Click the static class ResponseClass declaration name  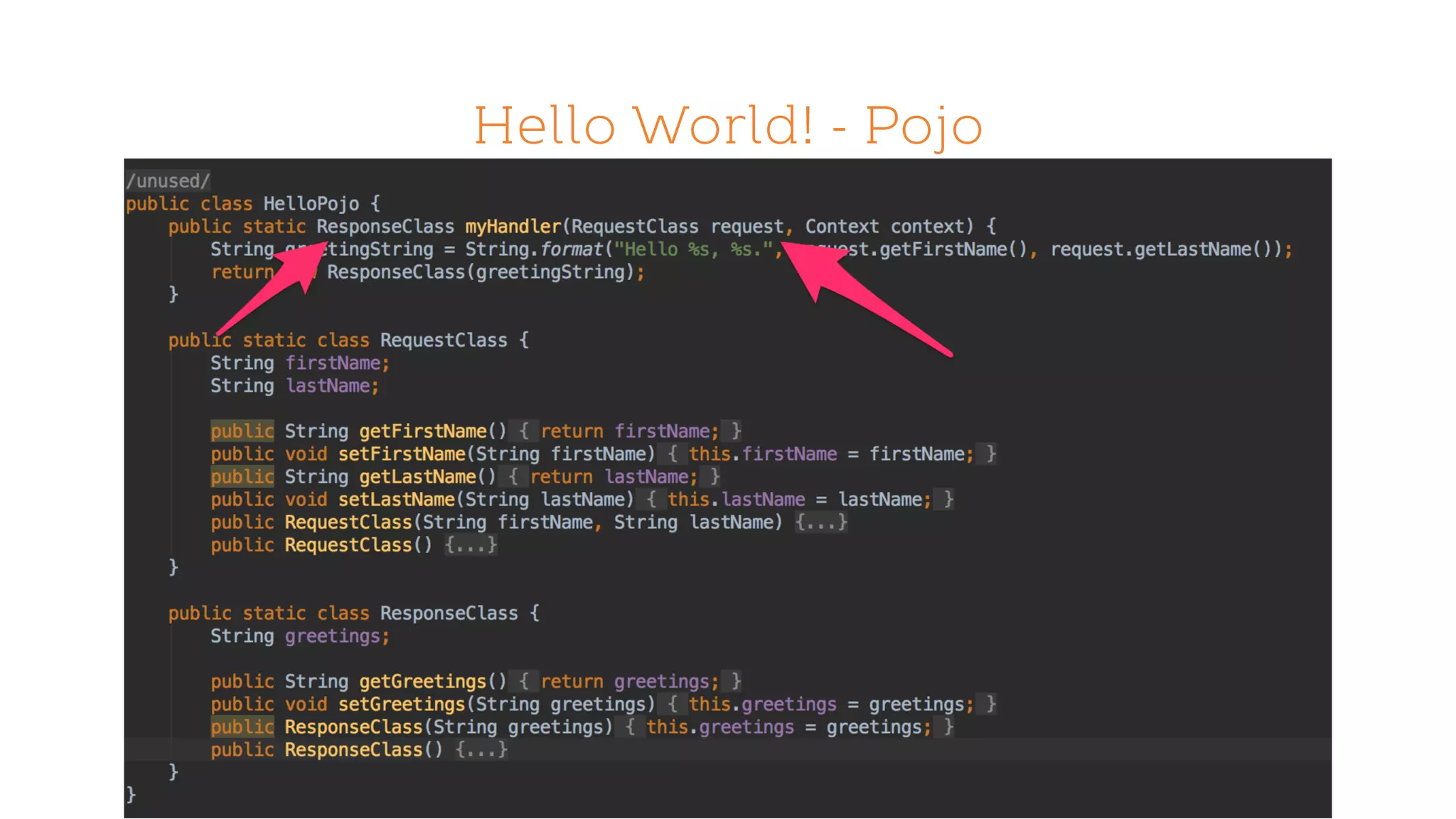tap(449, 614)
